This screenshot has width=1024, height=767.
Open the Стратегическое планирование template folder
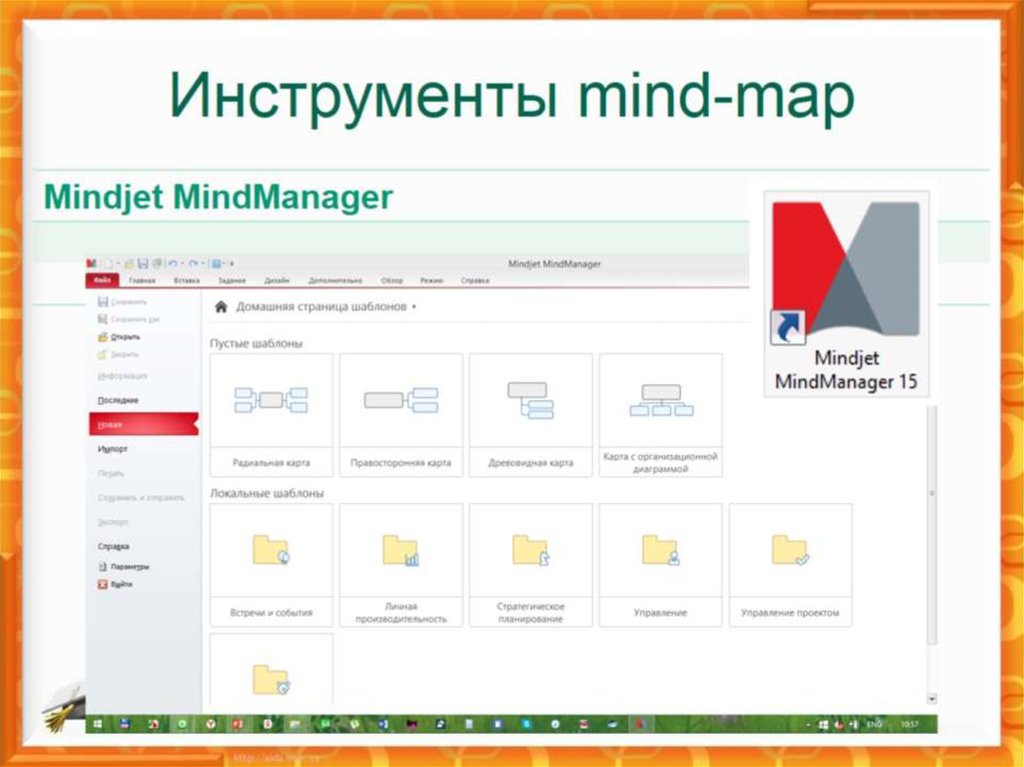click(x=530, y=565)
